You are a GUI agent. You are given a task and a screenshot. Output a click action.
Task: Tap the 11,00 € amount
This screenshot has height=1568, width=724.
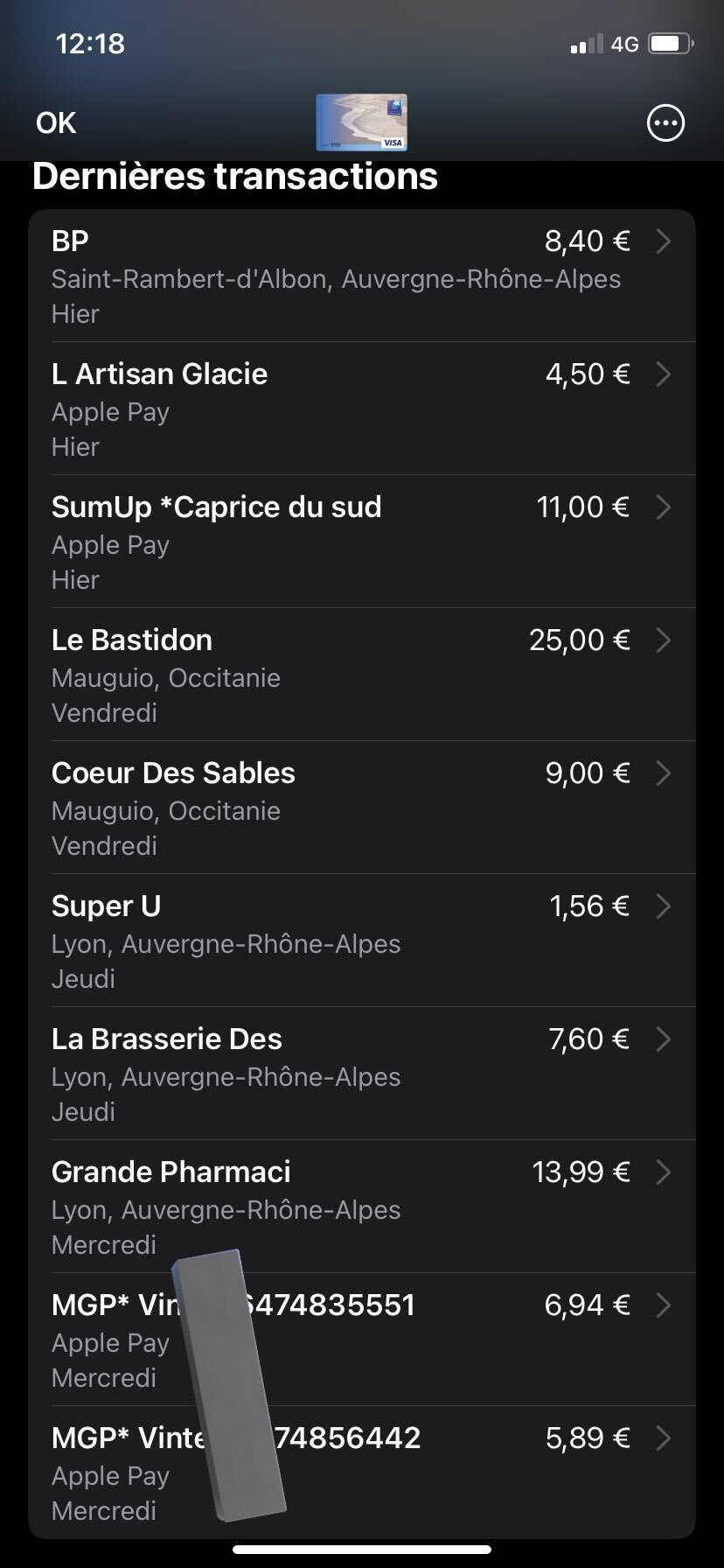[x=582, y=507]
